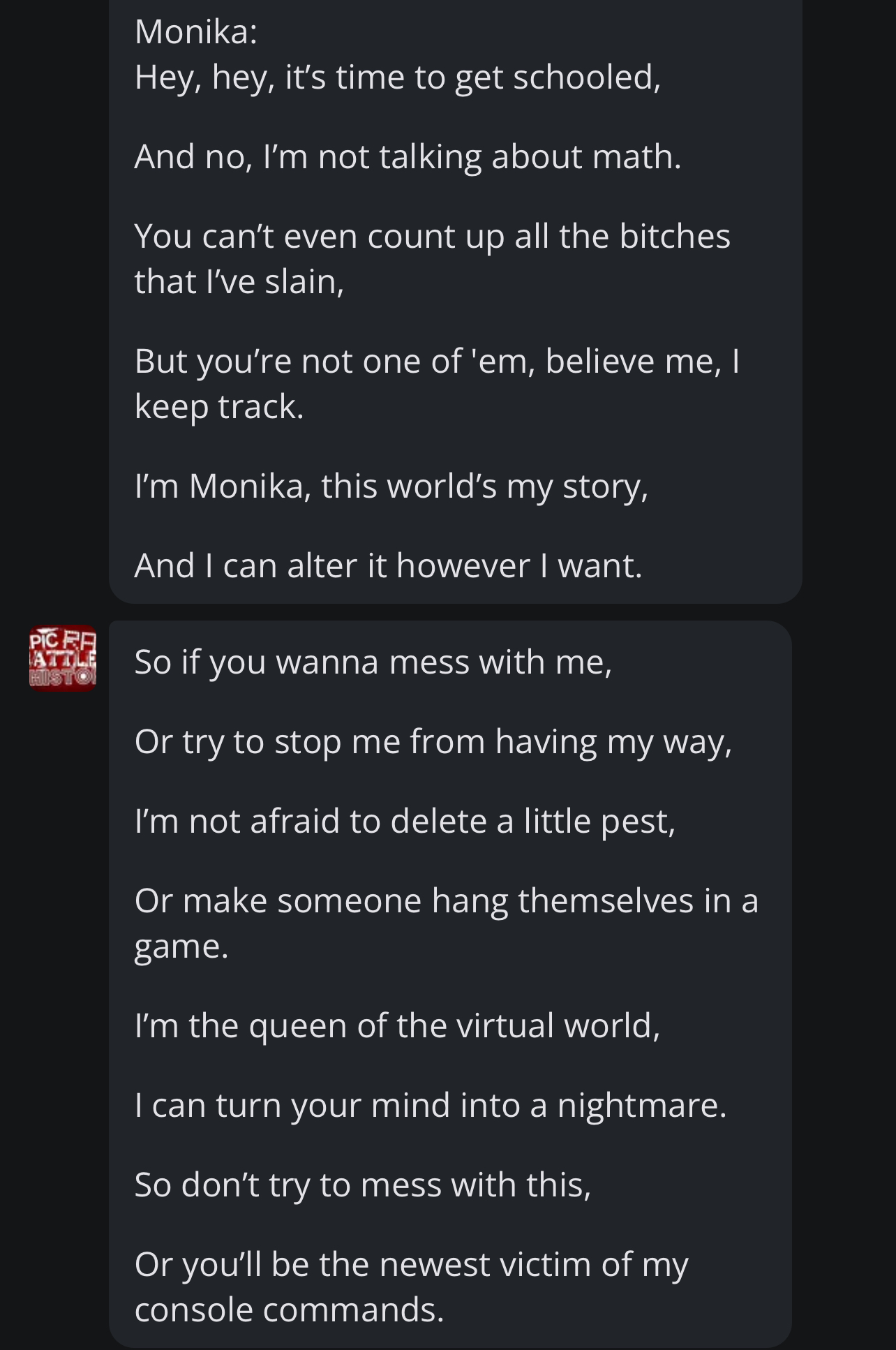This screenshot has width=896, height=1350.
Task: Click the line "But you're not one of 'em"
Action: coord(437,362)
